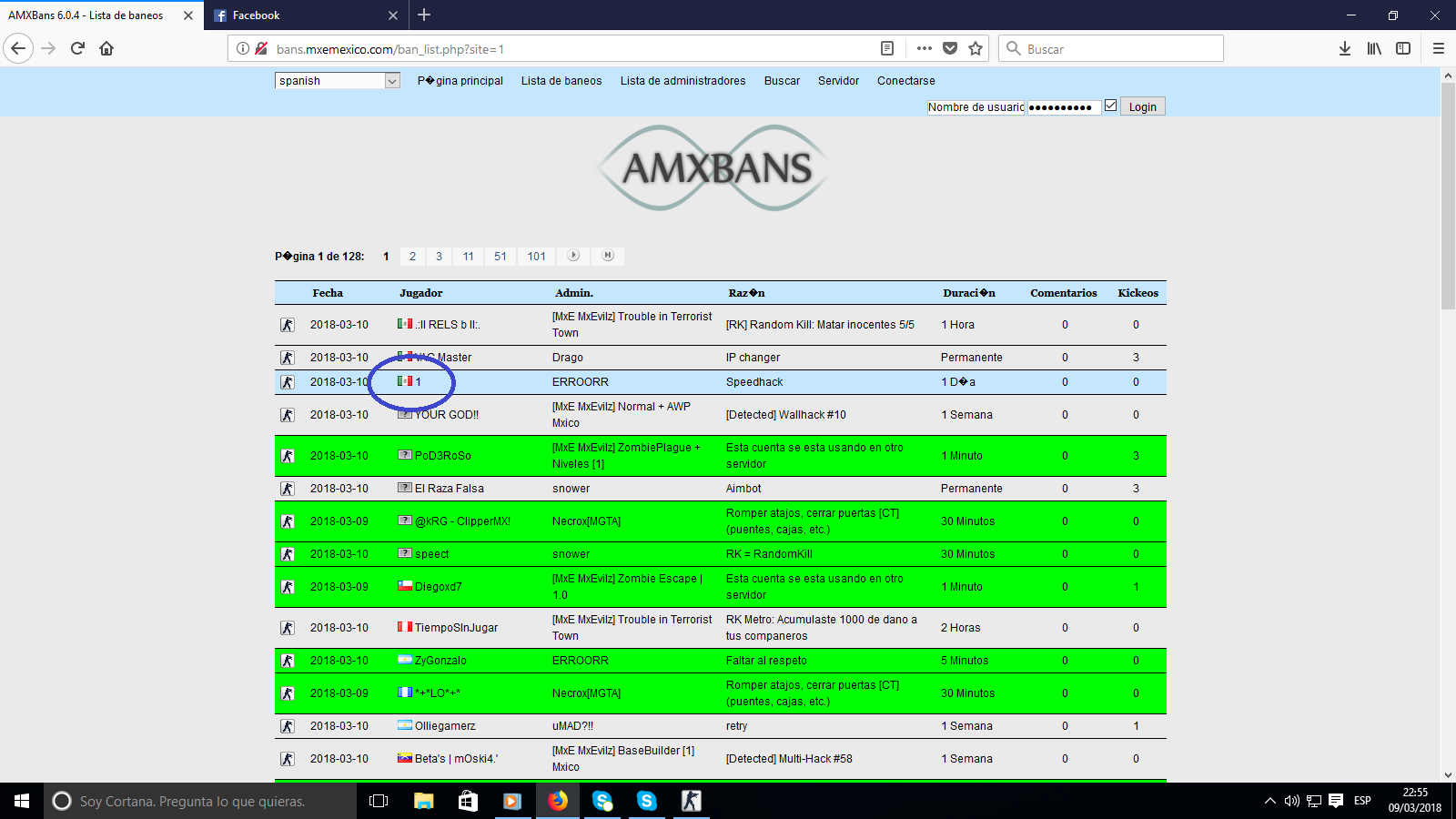Toggle the remember-me checkbox beside Login
The image size is (1456, 819).
[1110, 106]
